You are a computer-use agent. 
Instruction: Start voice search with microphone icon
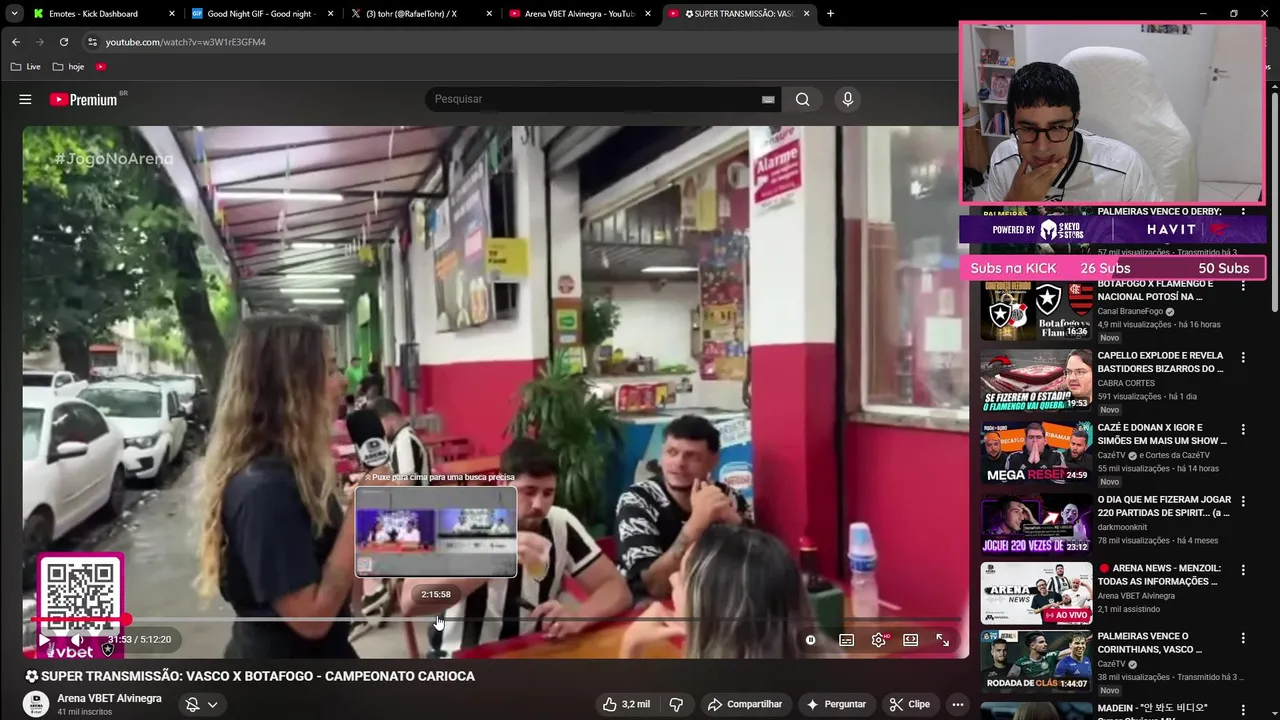click(847, 99)
